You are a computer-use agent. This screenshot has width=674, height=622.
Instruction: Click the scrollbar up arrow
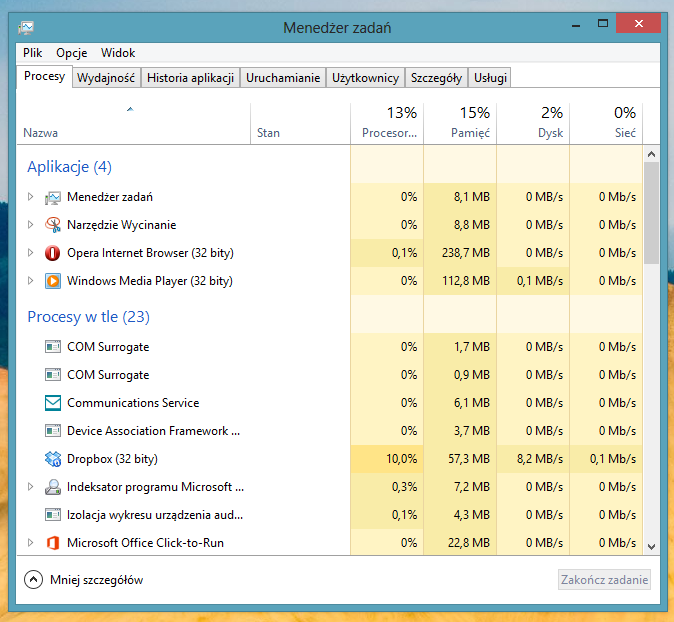[652, 154]
